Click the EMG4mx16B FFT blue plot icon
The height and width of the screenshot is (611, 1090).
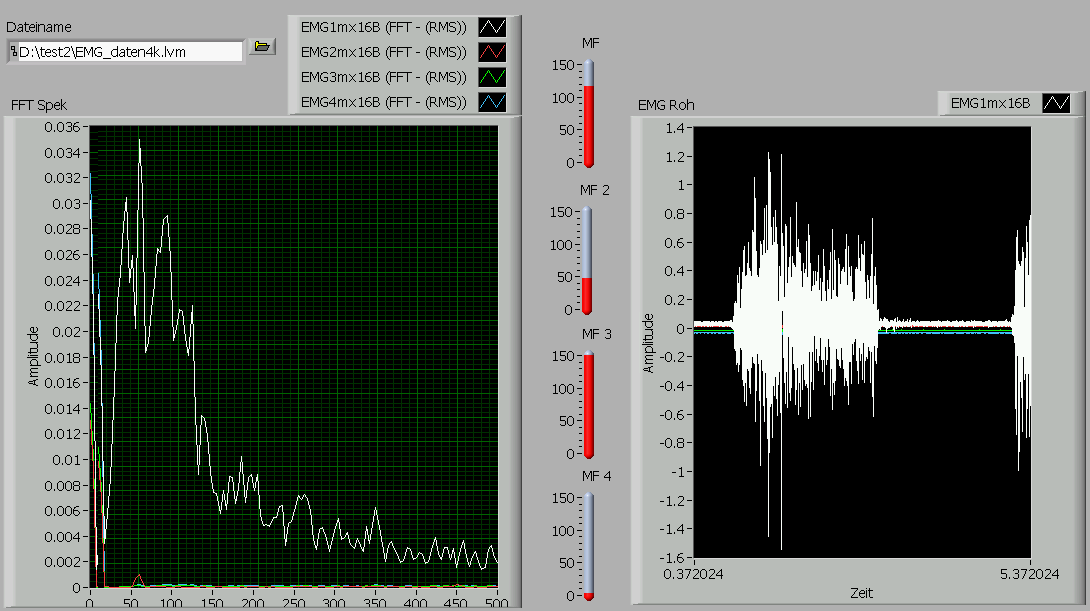click(492, 102)
